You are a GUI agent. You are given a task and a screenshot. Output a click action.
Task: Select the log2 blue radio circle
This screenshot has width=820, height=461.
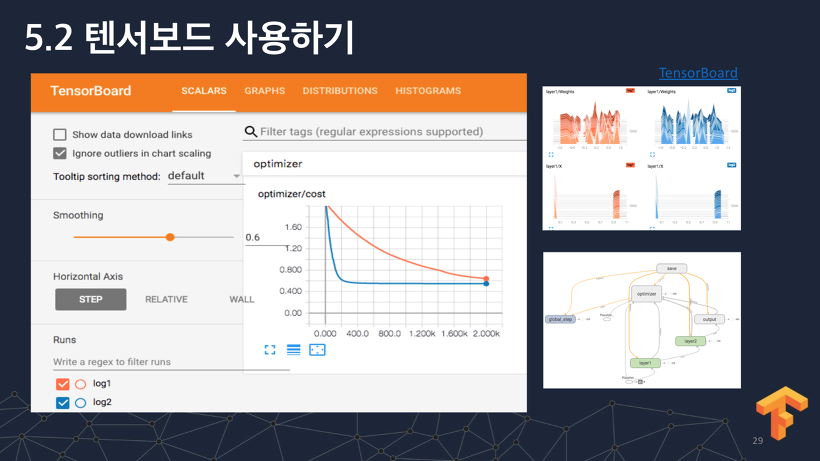[x=80, y=403]
